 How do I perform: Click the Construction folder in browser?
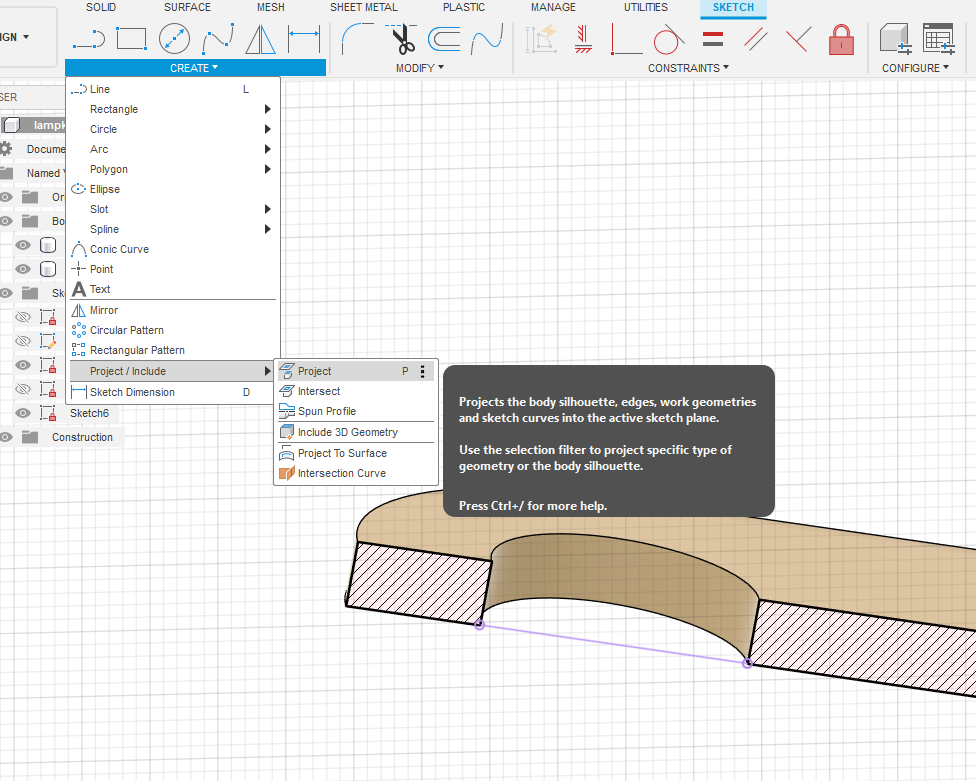point(82,437)
